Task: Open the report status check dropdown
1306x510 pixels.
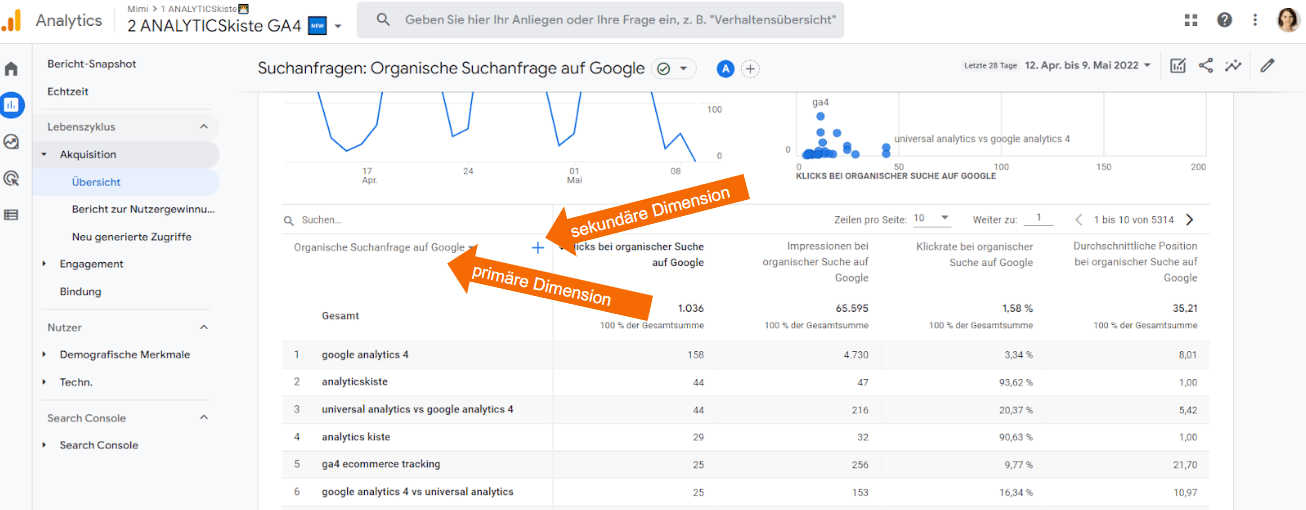Action: 673,69
